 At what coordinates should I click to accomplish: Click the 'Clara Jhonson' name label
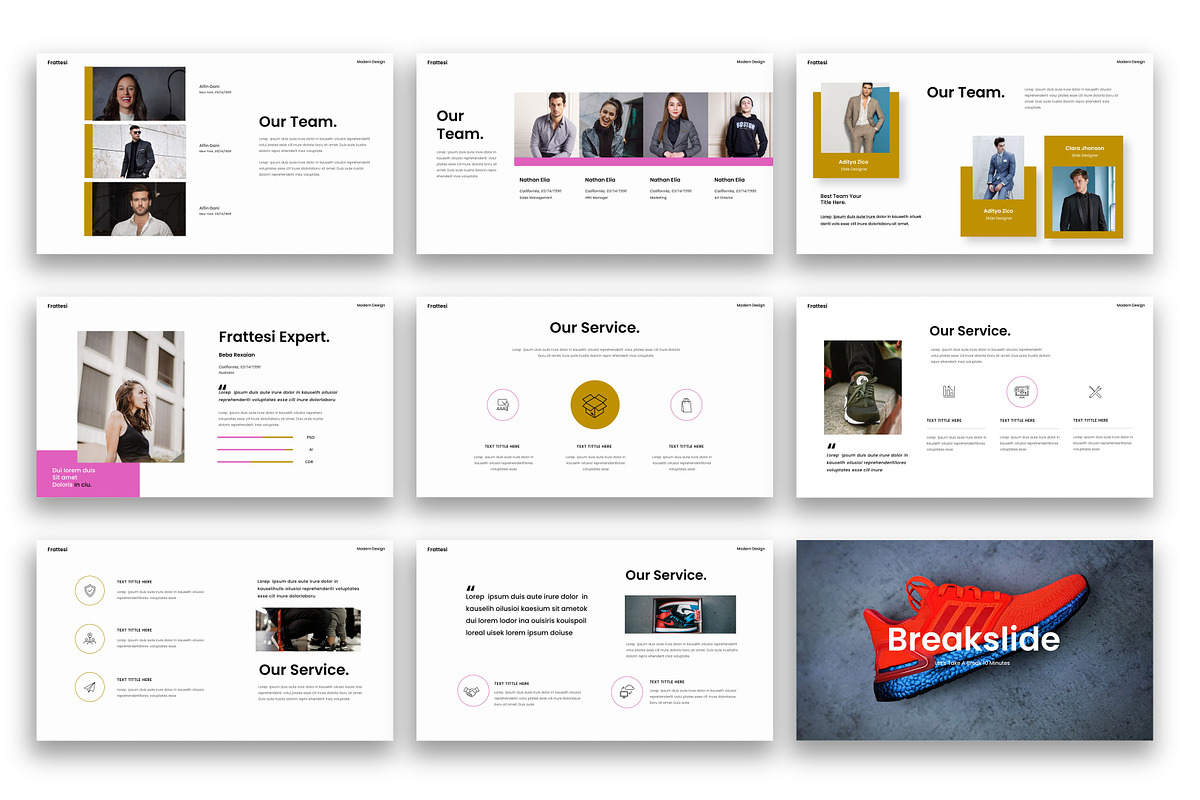pos(1085,148)
